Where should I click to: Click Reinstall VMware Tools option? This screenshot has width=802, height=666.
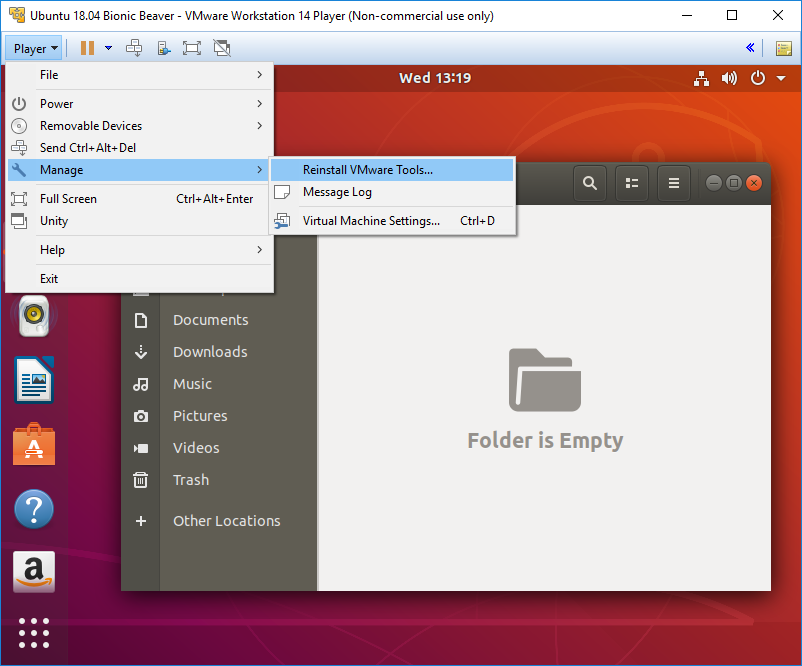[x=392, y=170]
